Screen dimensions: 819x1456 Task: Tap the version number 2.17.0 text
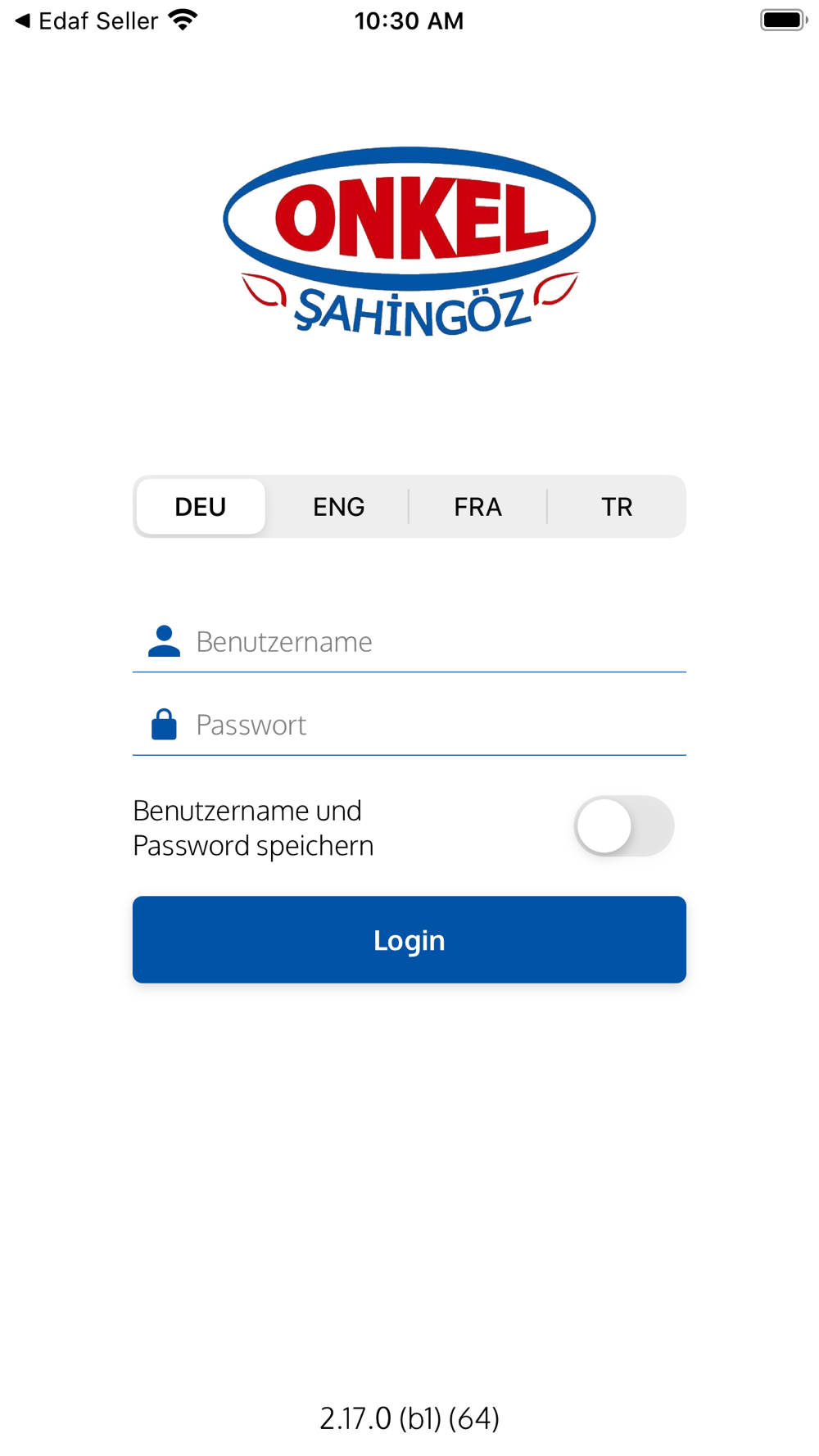coord(409,1418)
